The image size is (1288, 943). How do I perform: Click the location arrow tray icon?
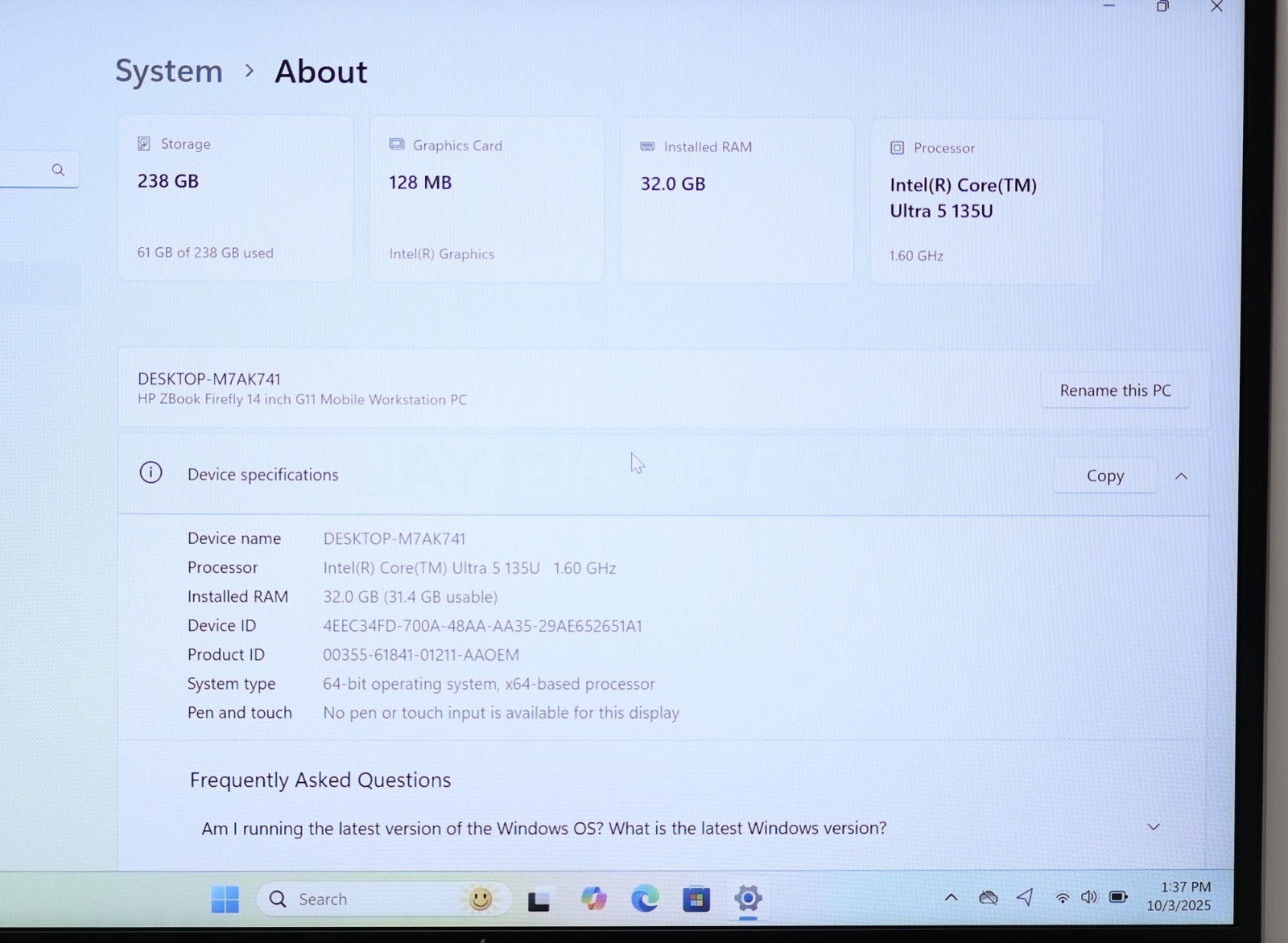pyautogui.click(x=1025, y=897)
